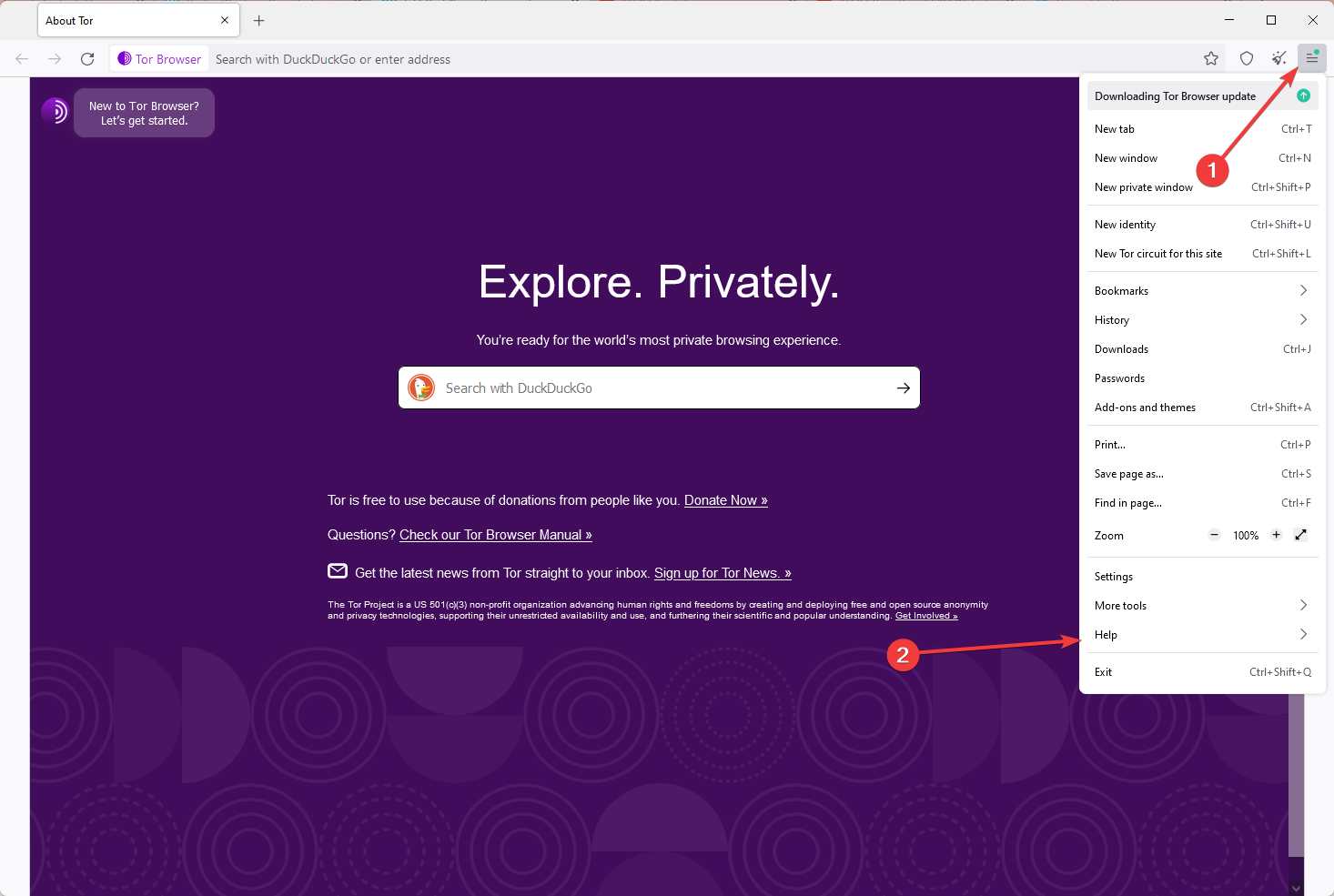The width and height of the screenshot is (1334, 896).
Task: Reset zoom by clicking 100%
Action: point(1246,536)
